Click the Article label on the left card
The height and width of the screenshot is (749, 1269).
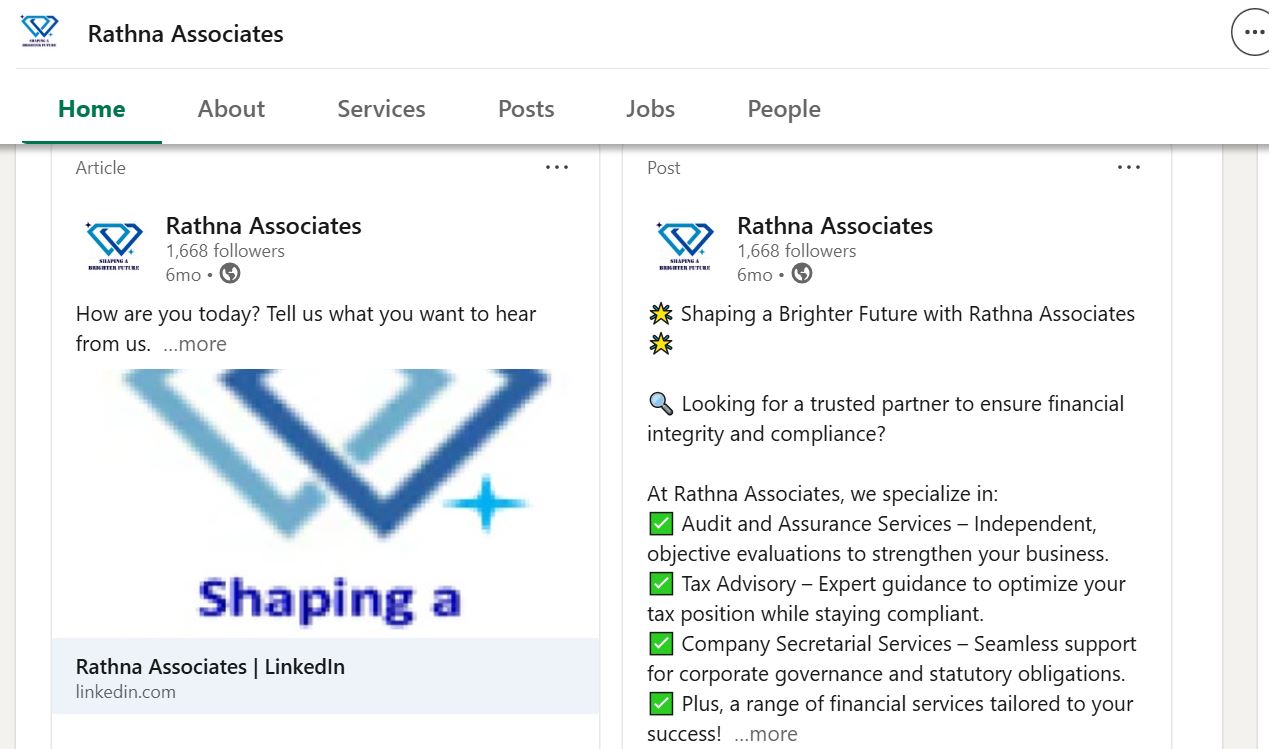pyautogui.click(x=101, y=168)
